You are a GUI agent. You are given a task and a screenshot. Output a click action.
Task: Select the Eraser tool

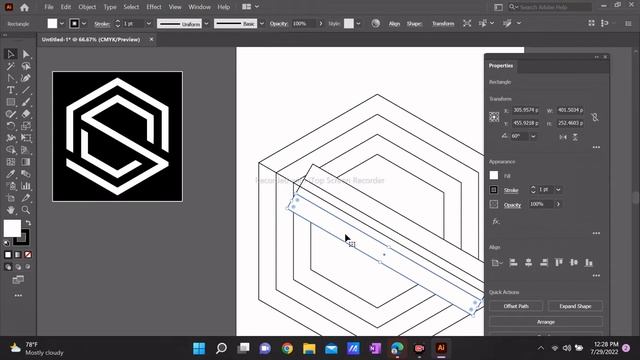coord(26,114)
